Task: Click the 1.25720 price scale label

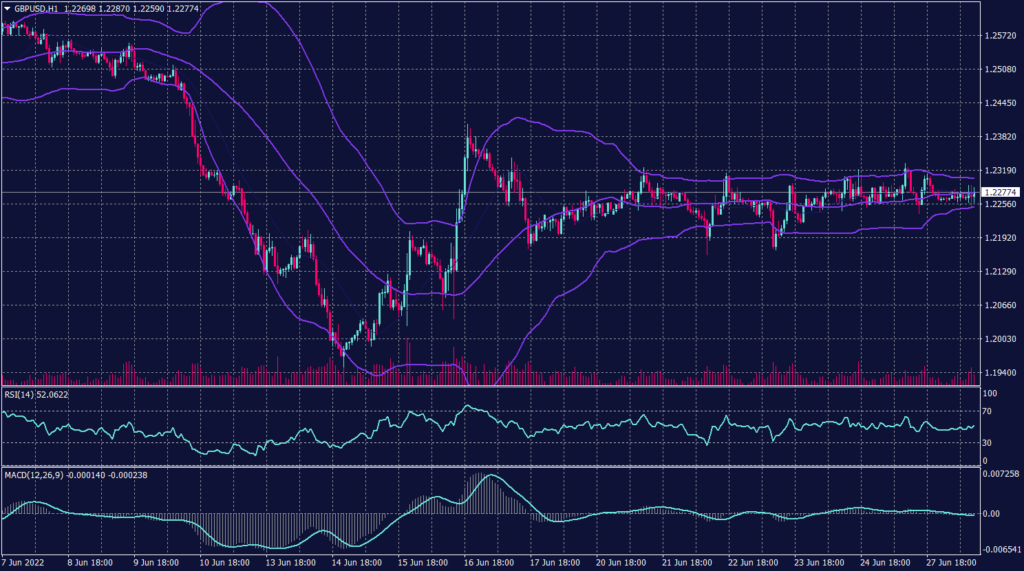Action: pos(999,36)
